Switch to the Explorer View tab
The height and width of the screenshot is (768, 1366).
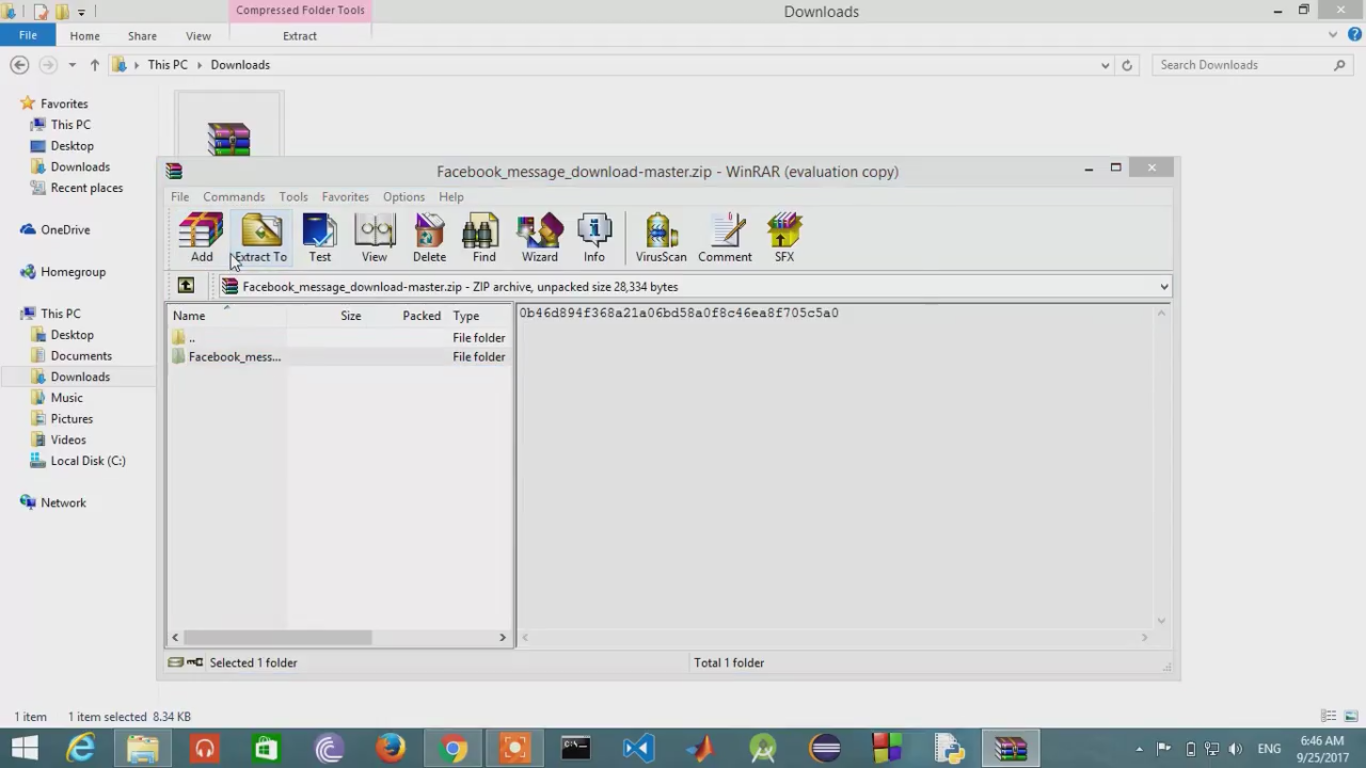(x=198, y=36)
